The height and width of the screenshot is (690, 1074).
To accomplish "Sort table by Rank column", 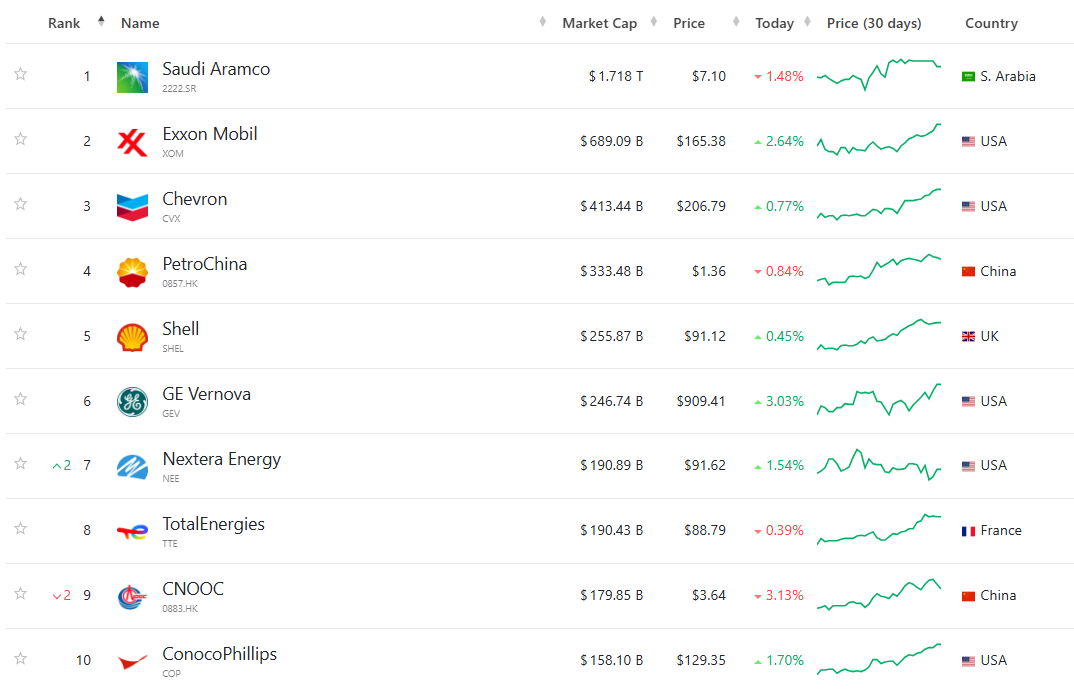I will pyautogui.click(x=64, y=23).
